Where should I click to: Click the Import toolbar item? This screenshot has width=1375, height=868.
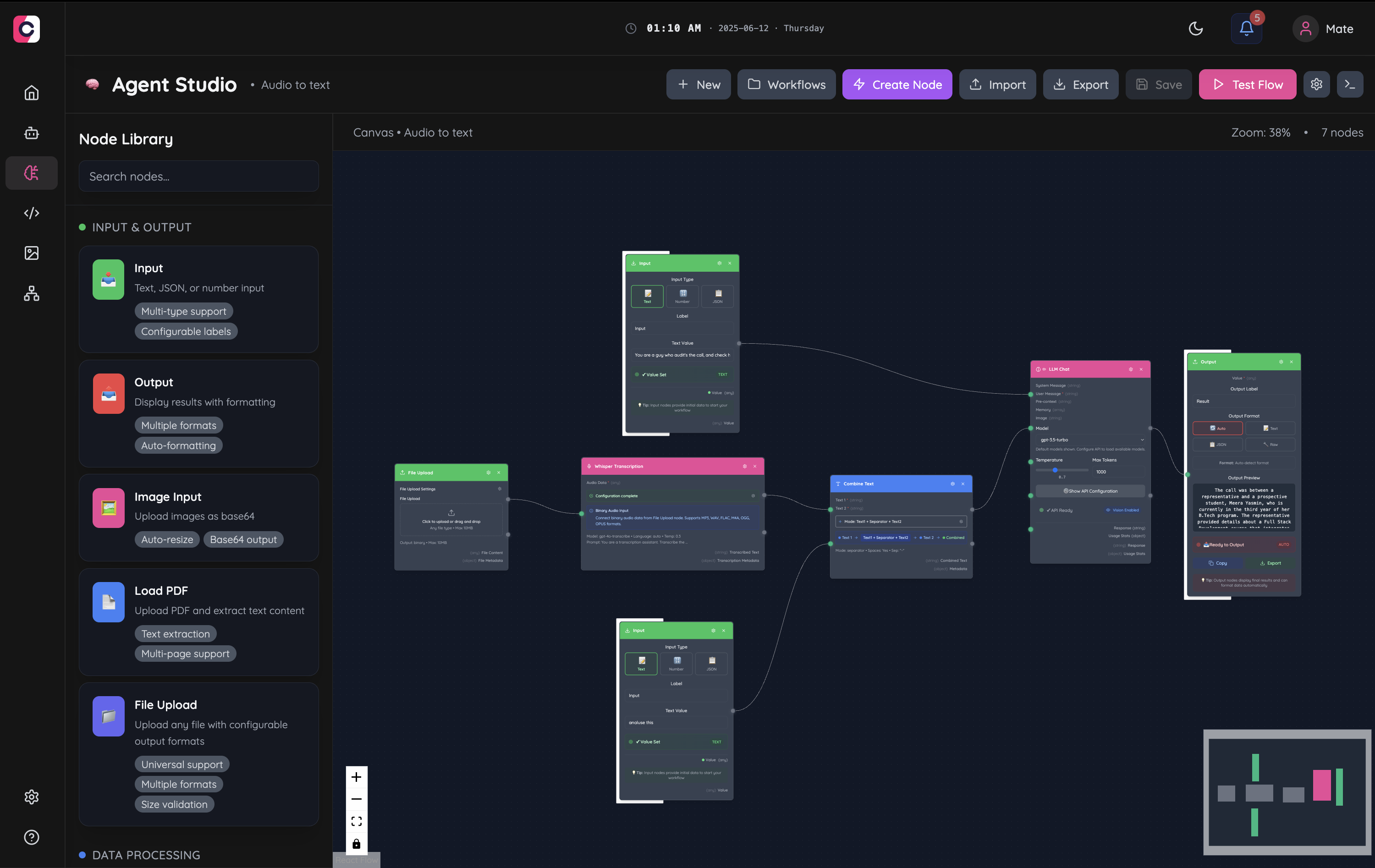coord(997,84)
